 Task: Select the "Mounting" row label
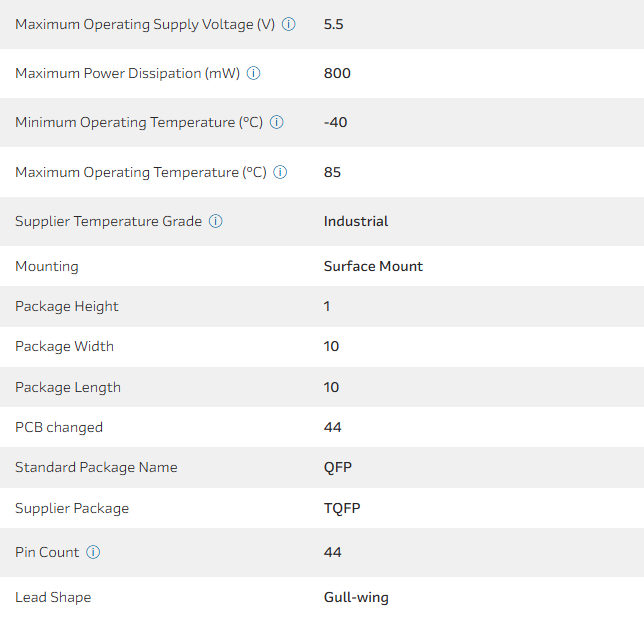pyautogui.click(x=47, y=266)
